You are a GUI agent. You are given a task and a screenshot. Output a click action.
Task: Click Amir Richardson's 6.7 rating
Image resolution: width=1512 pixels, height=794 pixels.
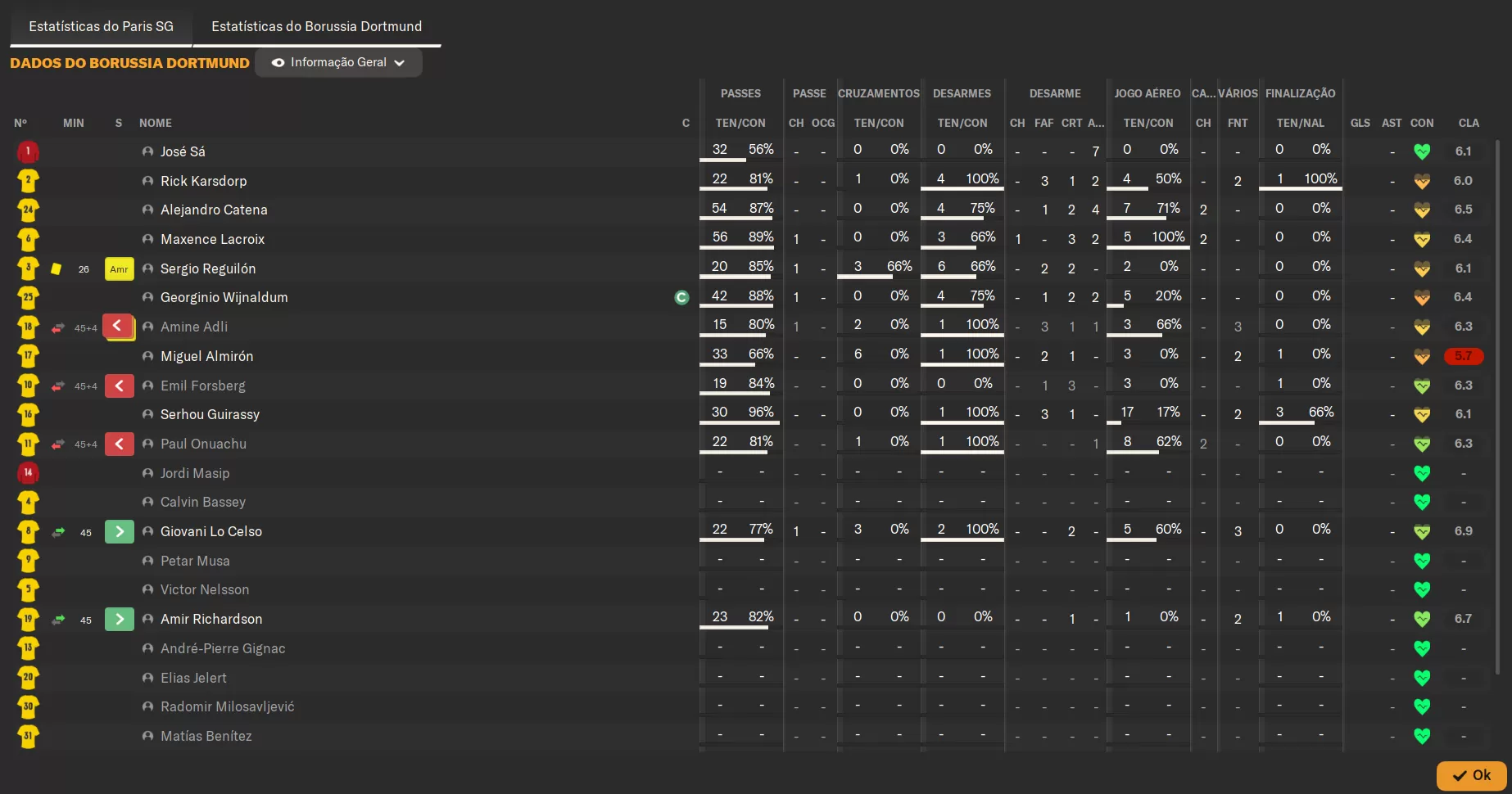click(x=1463, y=619)
